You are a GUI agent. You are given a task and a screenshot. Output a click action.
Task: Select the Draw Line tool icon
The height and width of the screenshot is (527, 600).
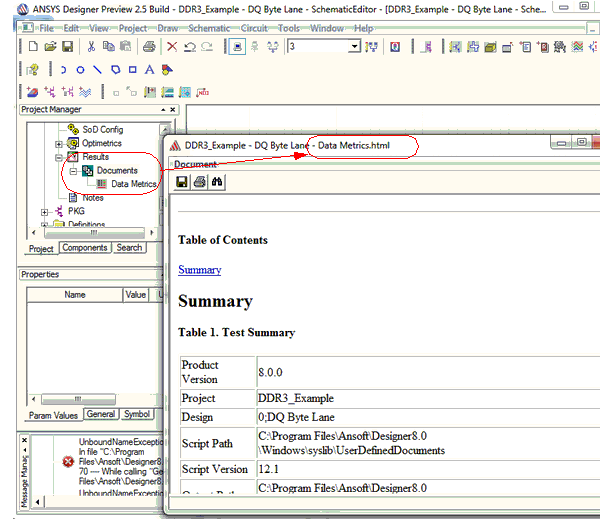coord(97,69)
